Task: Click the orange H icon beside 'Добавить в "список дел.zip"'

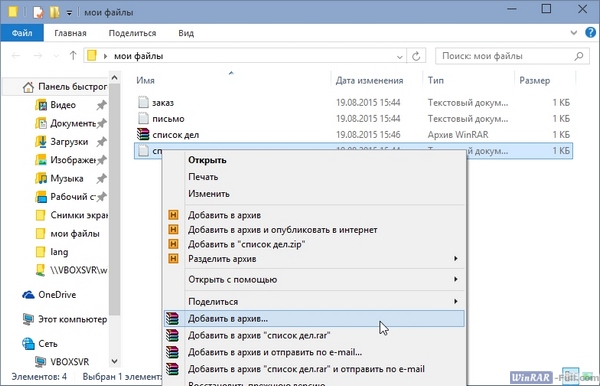Action: click(x=173, y=244)
